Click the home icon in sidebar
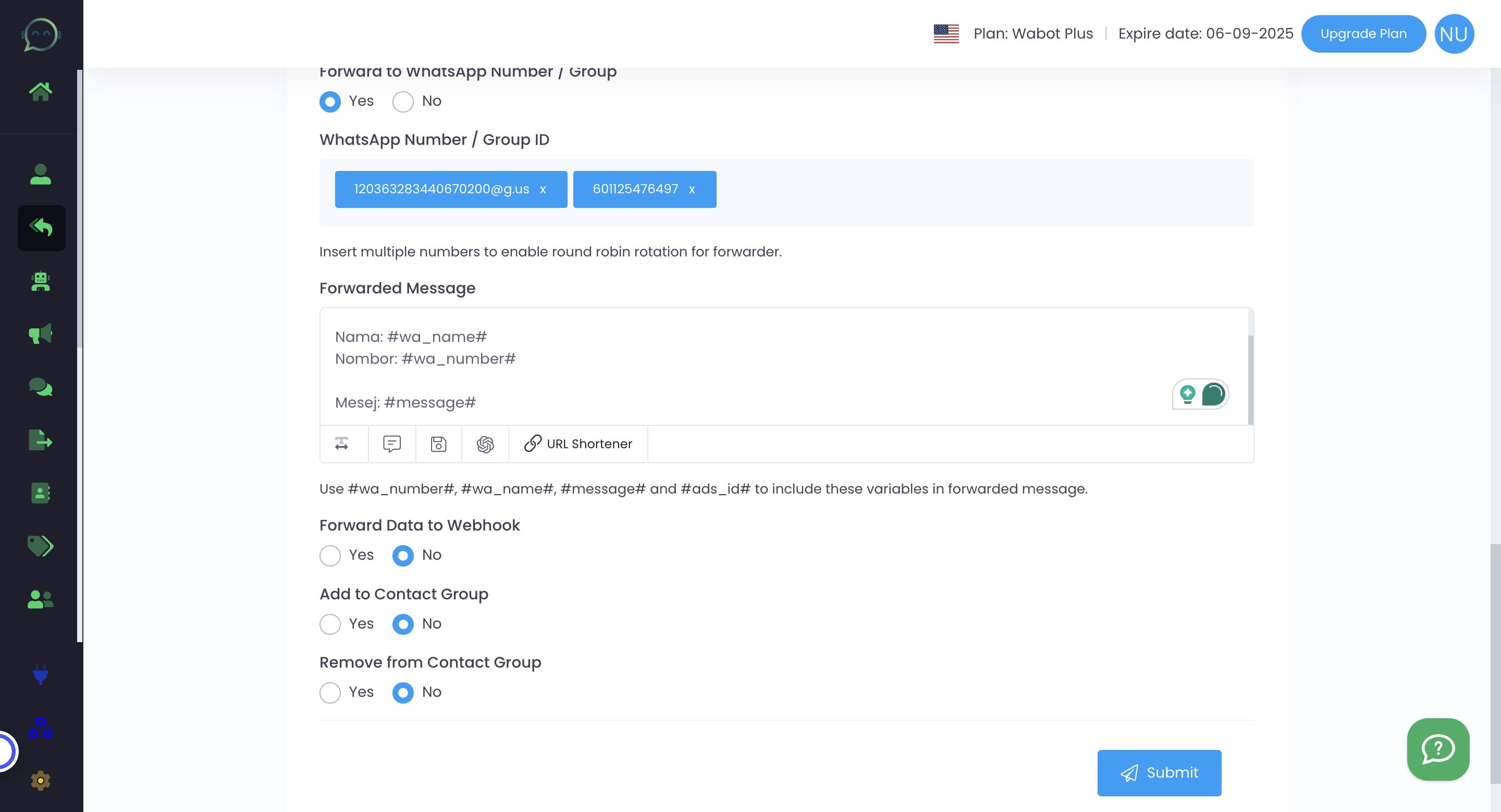Image resolution: width=1501 pixels, height=812 pixels. 40,91
